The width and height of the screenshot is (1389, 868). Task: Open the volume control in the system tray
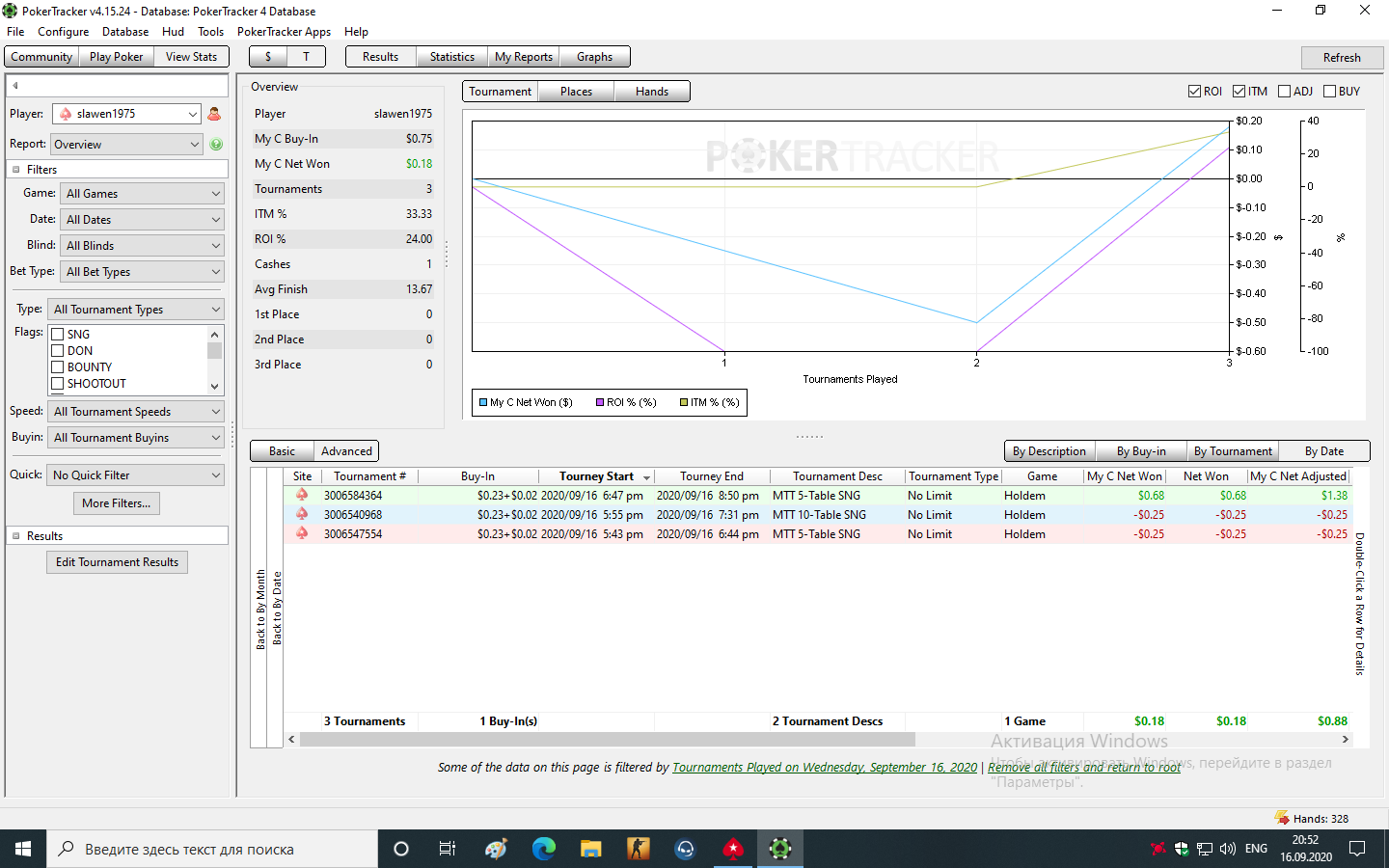1228,849
